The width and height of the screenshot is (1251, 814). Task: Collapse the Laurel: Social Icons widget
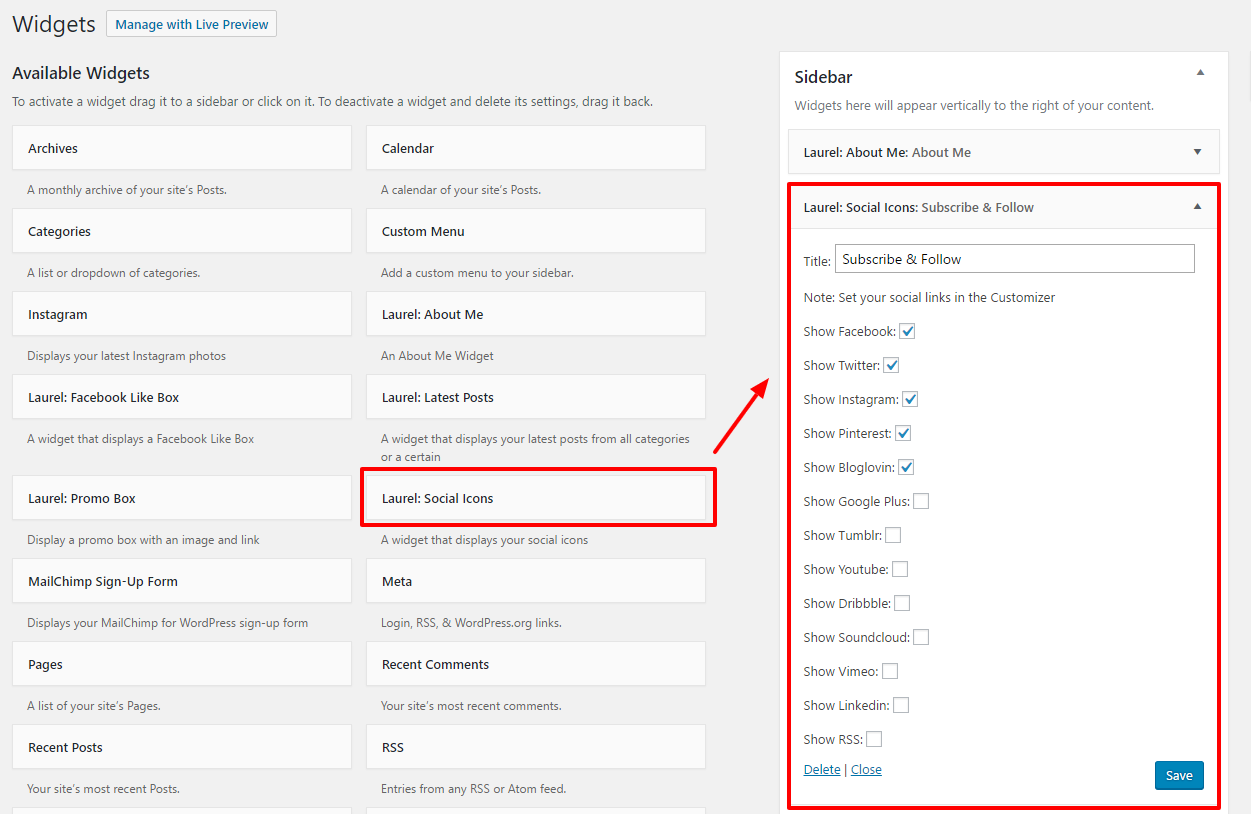point(1197,207)
